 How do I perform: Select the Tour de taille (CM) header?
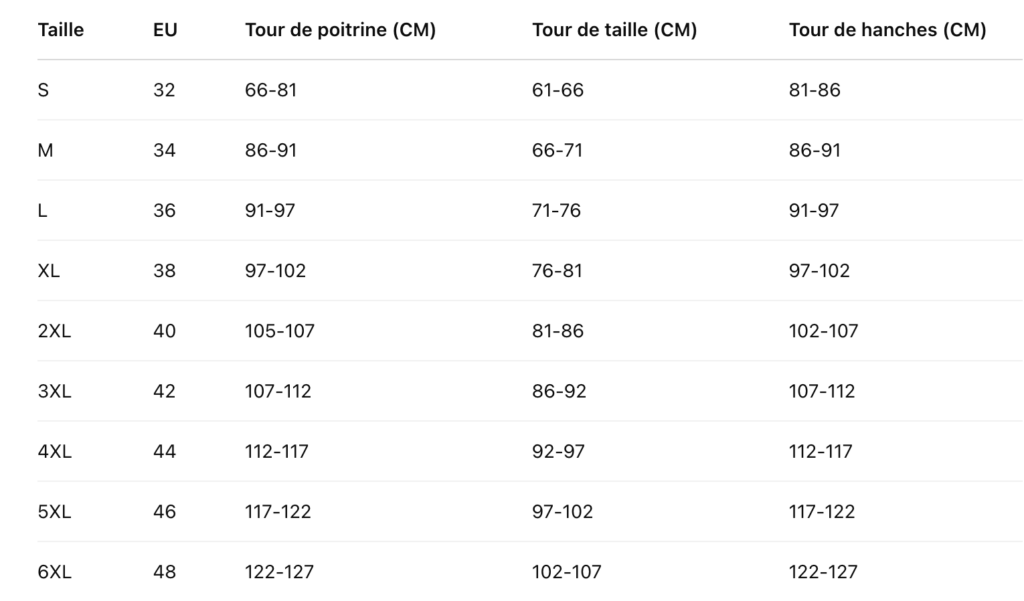click(614, 30)
